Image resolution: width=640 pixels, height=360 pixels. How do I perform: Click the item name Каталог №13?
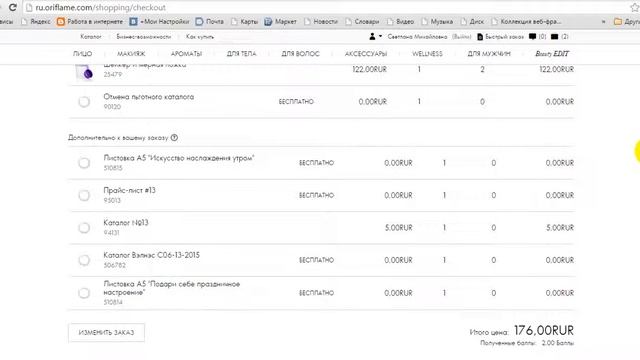point(126,223)
